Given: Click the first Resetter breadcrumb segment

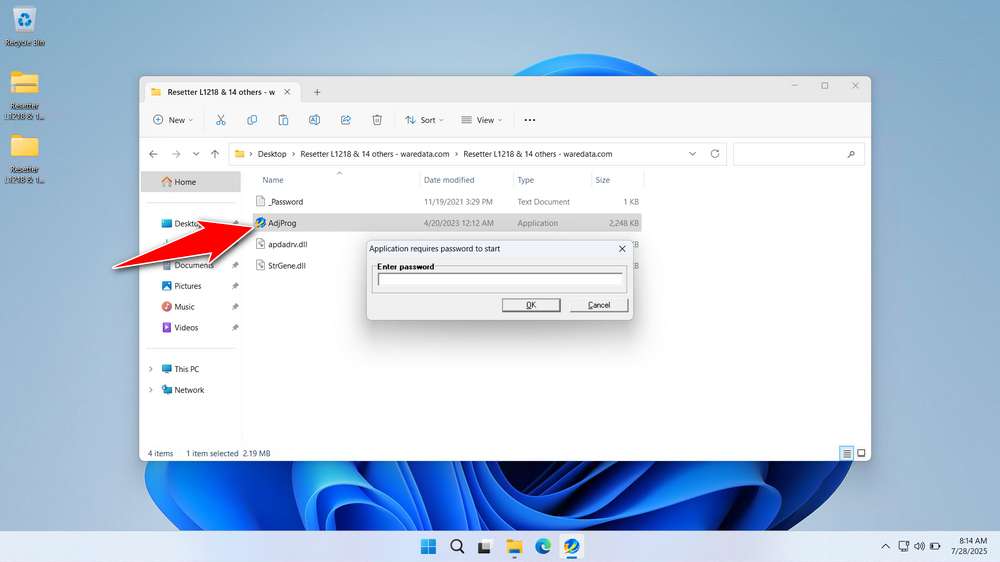Looking at the screenshot, I should 374,154.
